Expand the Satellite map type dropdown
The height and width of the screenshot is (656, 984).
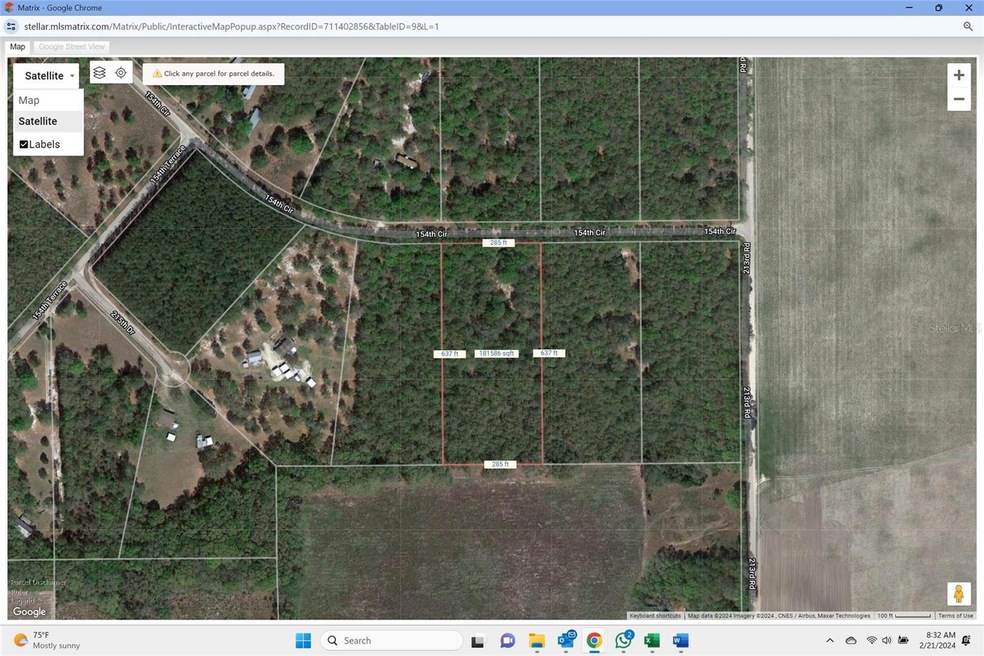(x=48, y=76)
